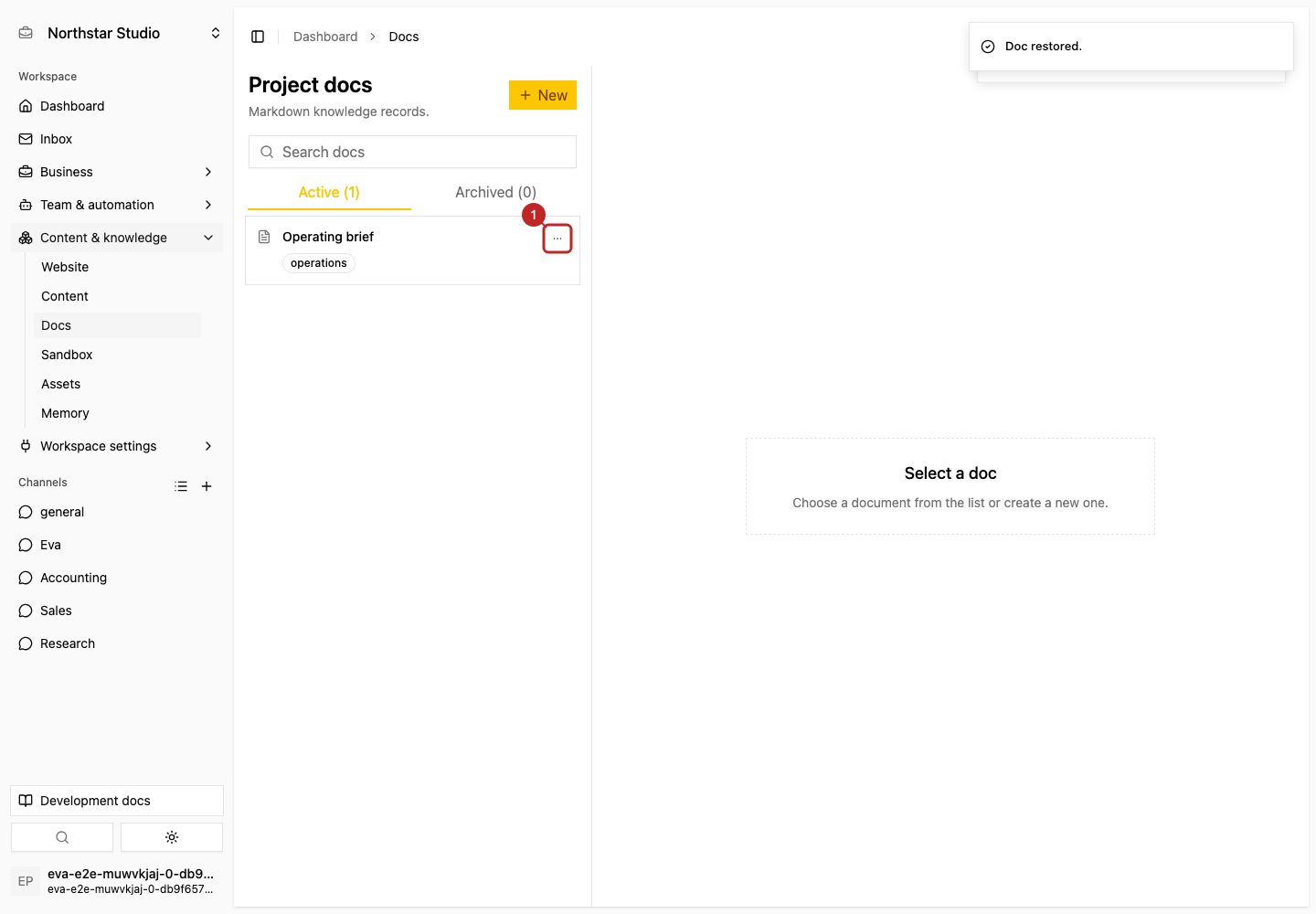Click the channels list view icon
This screenshot has width=1316, height=914.
tap(181, 486)
